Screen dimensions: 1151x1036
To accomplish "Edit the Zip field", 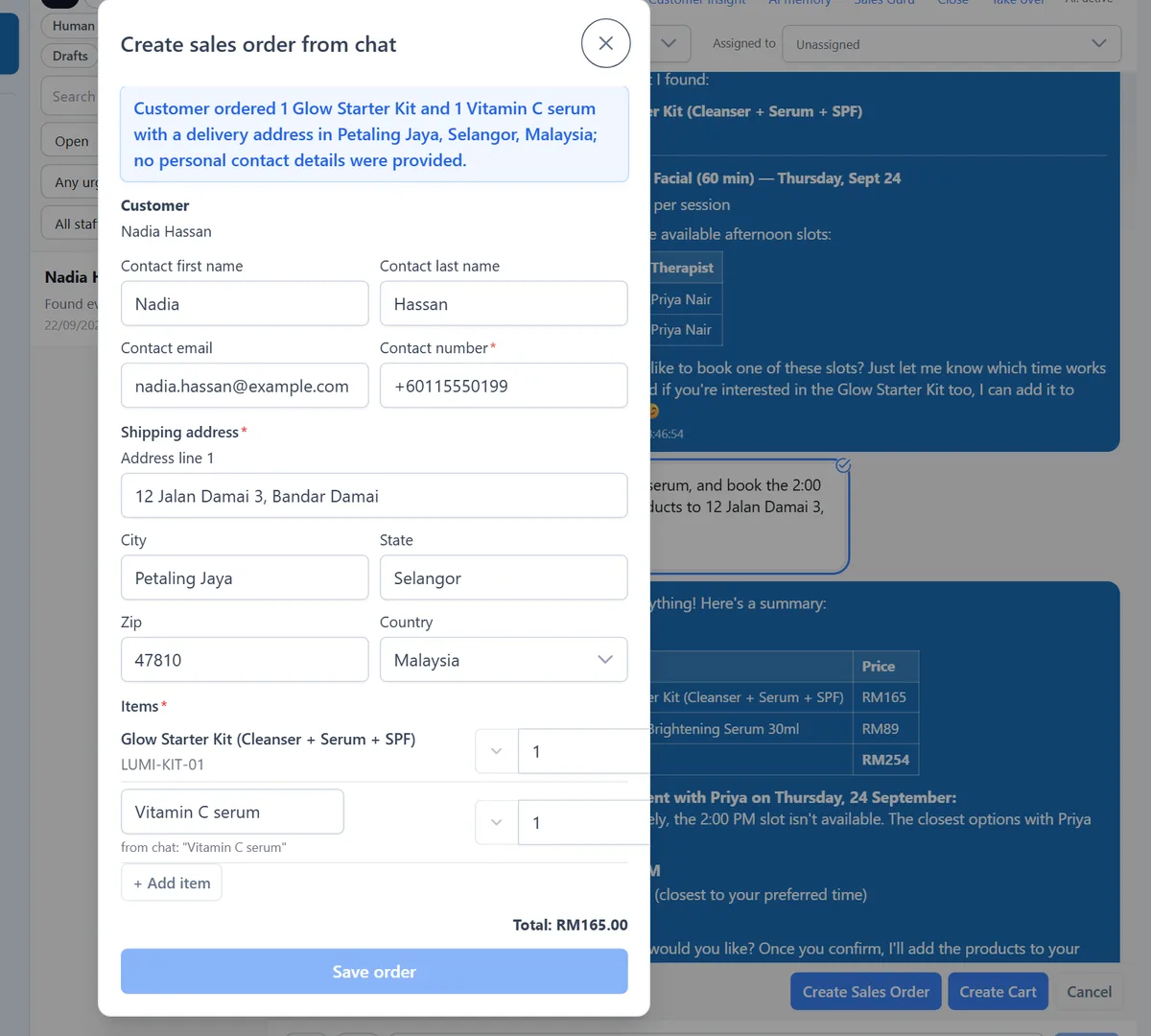I will (245, 660).
